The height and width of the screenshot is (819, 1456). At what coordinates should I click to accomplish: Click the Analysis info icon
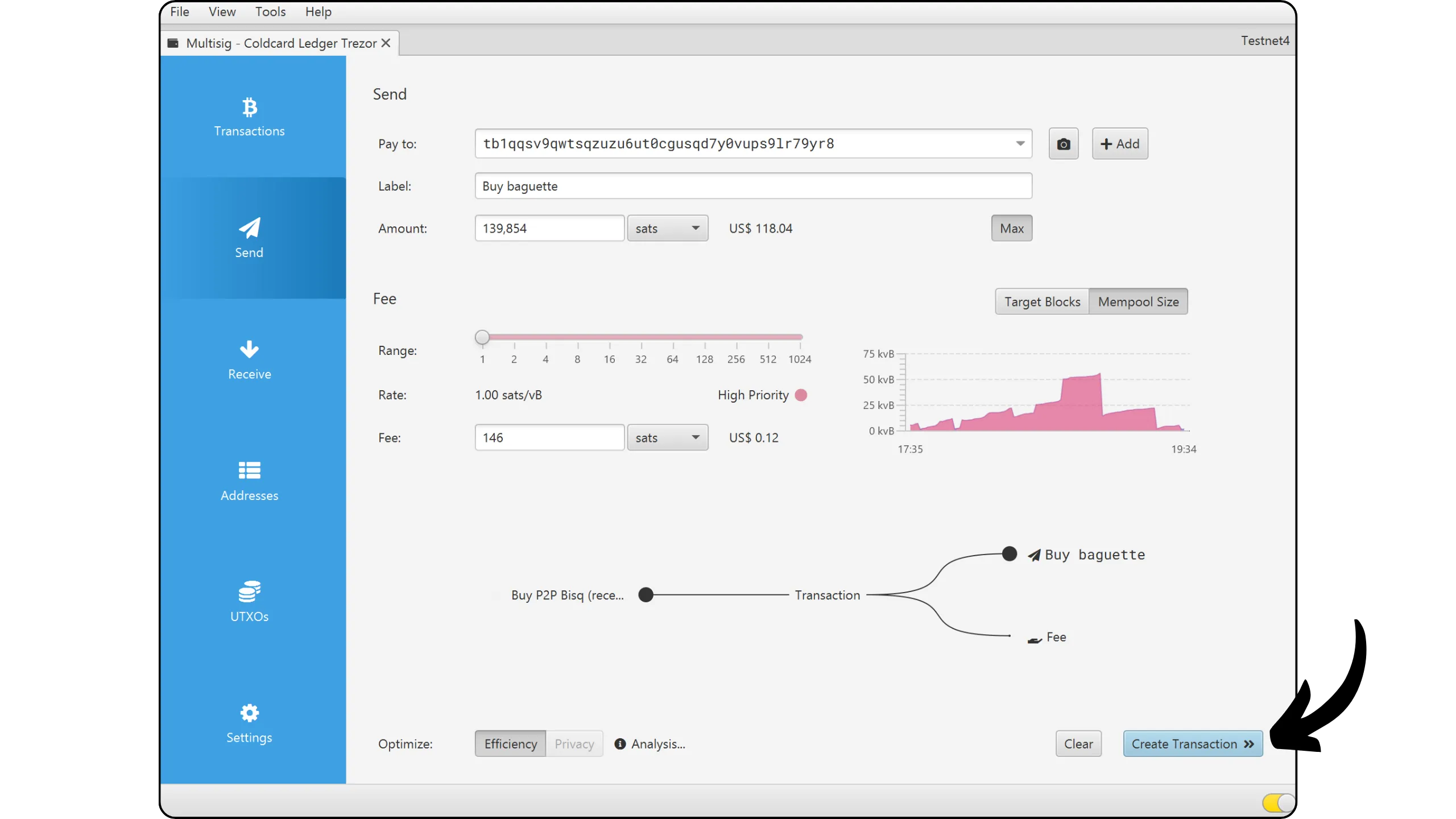tap(620, 744)
